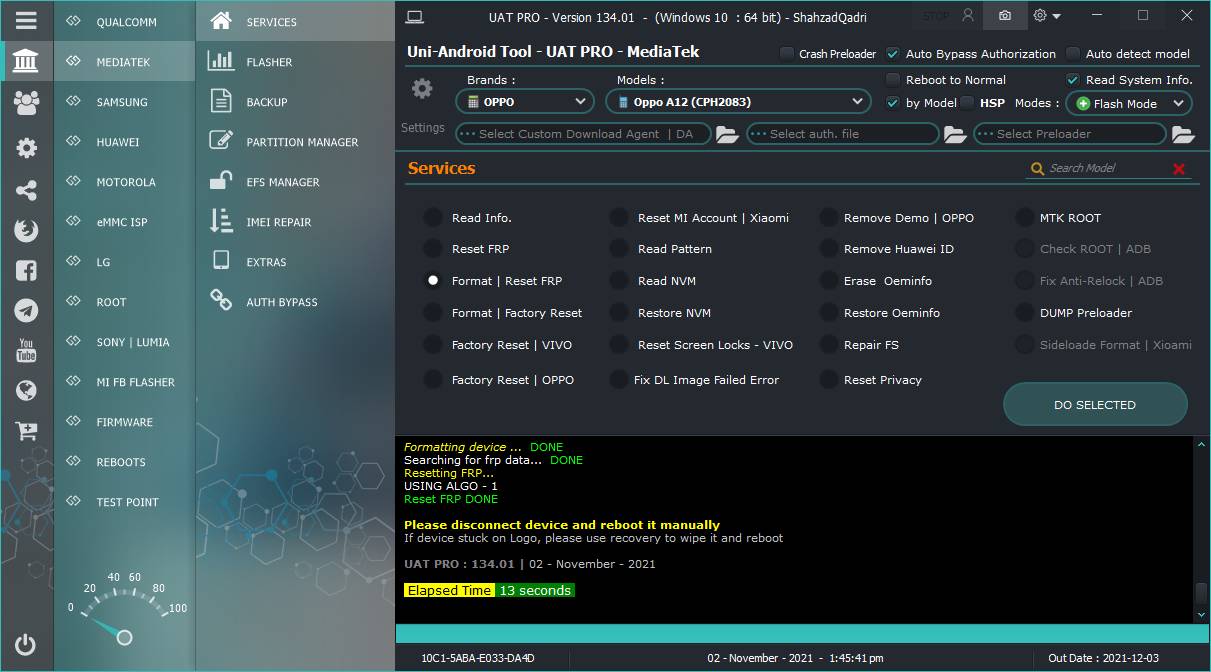The height and width of the screenshot is (672, 1211).
Task: Open the Brands OPPO dropdown
Action: pos(526,102)
